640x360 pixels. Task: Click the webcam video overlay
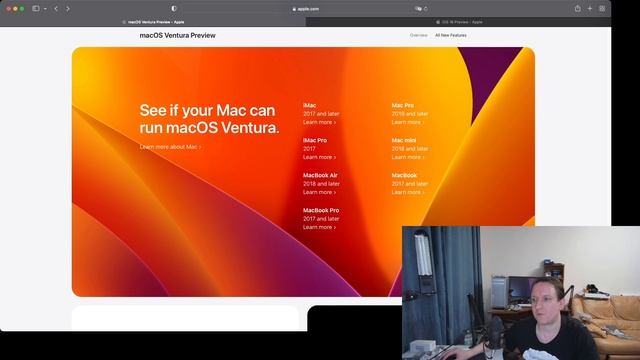coord(521,293)
